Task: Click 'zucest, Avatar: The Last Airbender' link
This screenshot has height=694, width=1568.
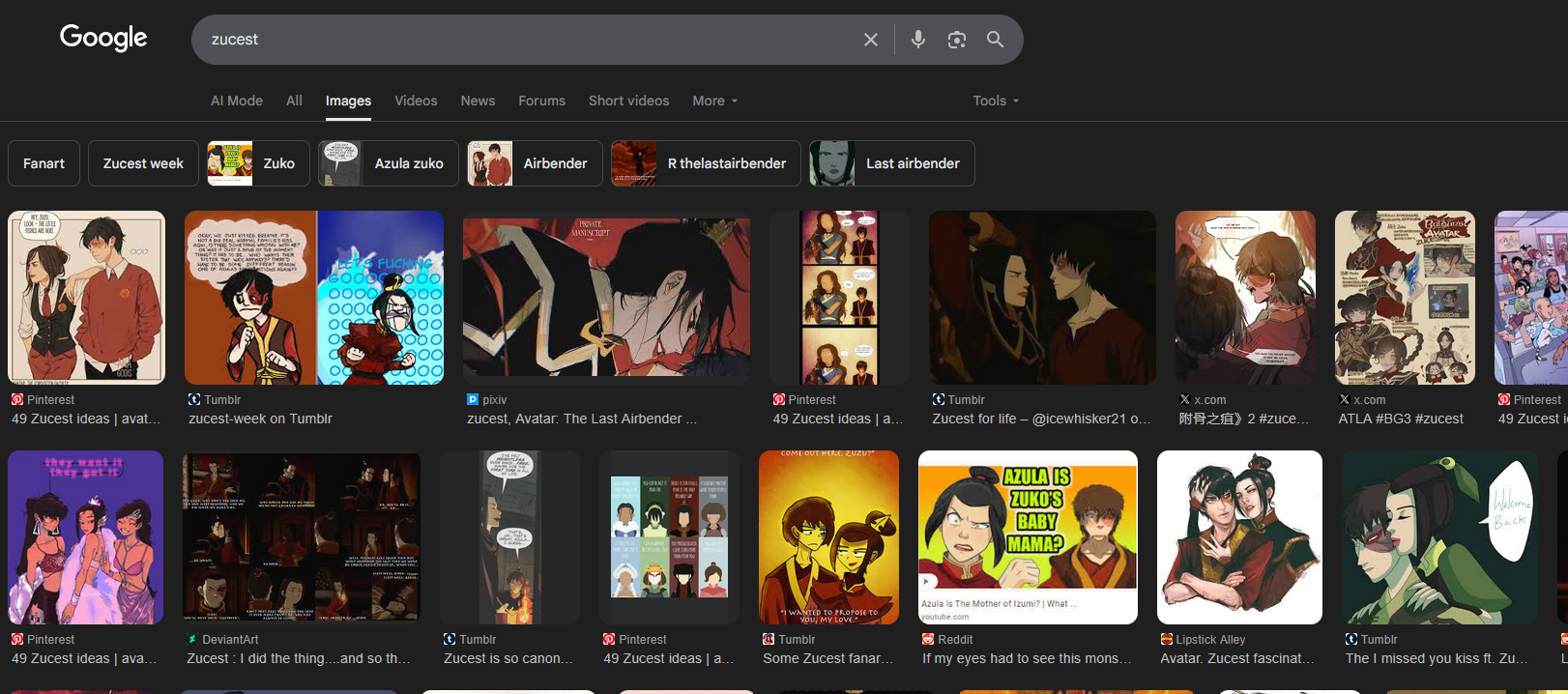Action: tap(582, 419)
